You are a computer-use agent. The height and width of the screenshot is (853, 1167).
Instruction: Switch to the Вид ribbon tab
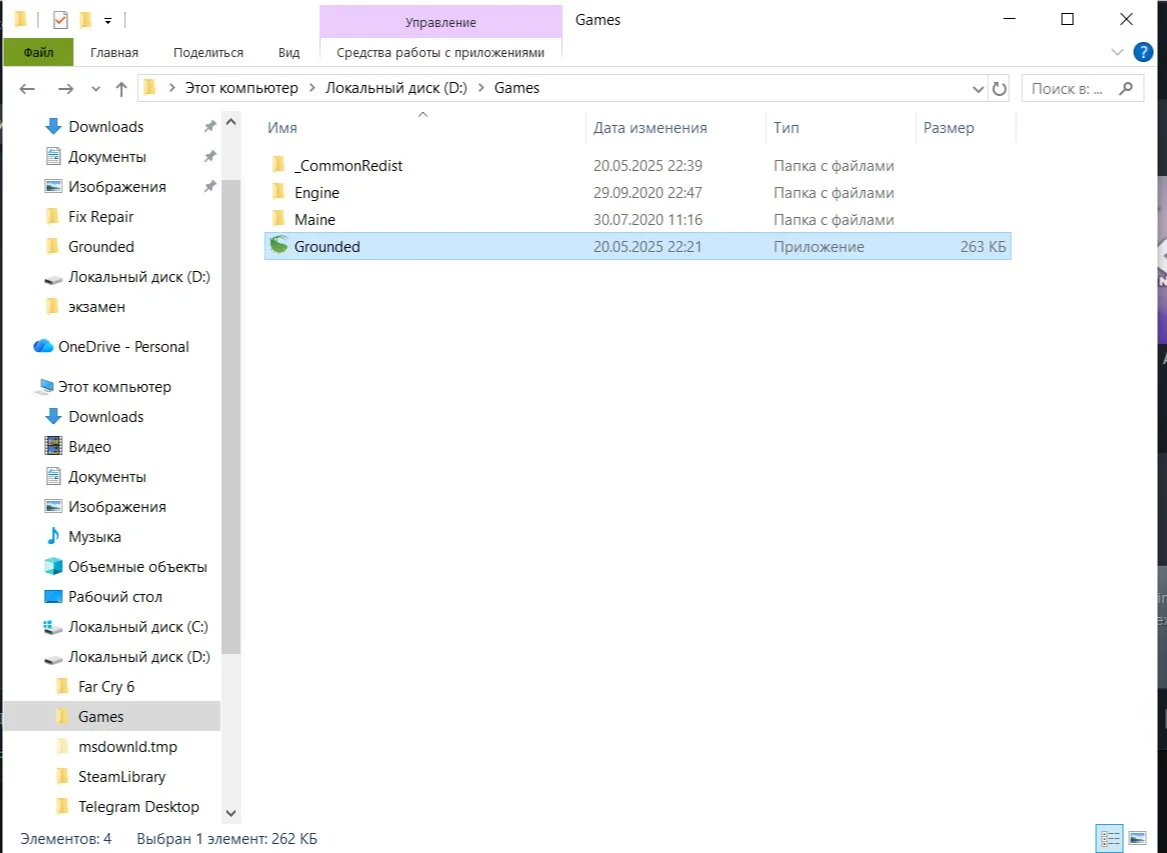[x=289, y=52]
